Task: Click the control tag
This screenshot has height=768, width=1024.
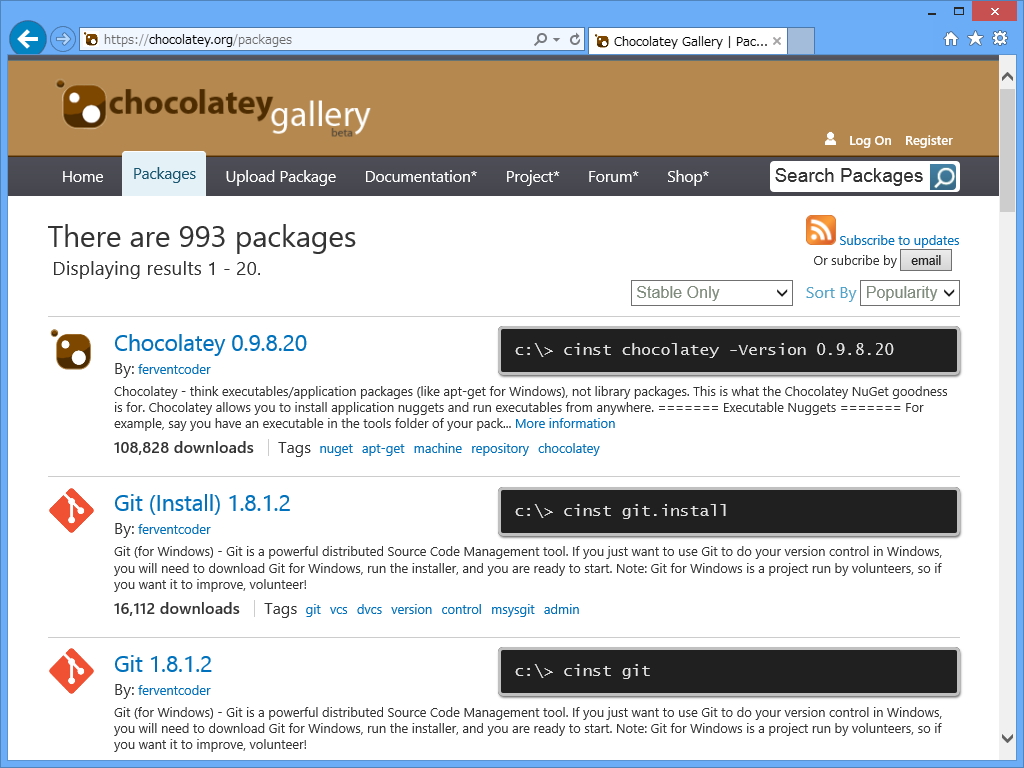Action: point(461,609)
